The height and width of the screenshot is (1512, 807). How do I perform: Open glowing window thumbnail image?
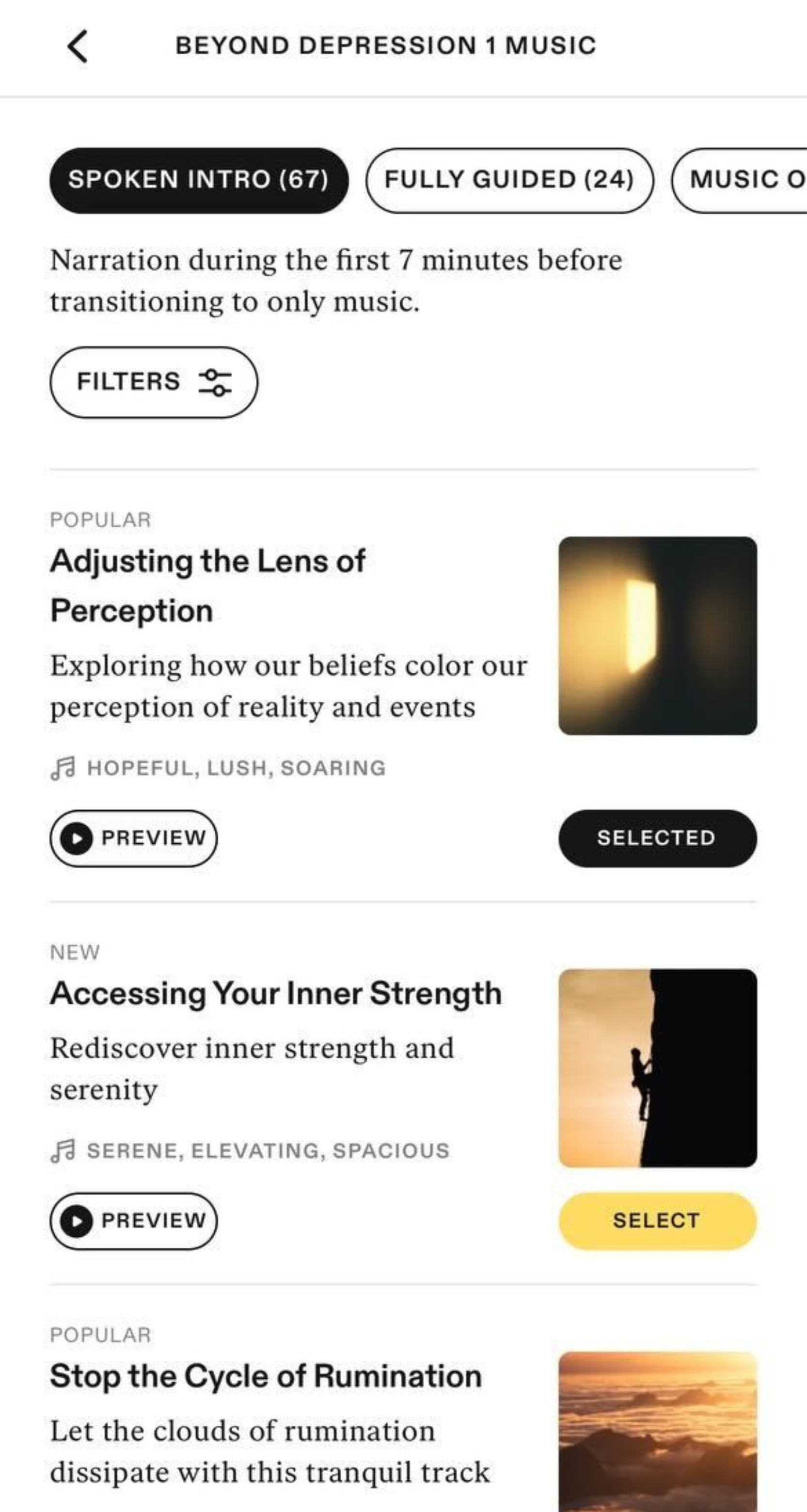click(x=657, y=636)
